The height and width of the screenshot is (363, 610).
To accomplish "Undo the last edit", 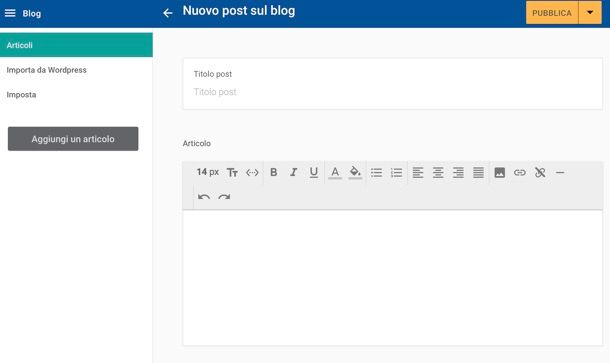I will point(204,197).
